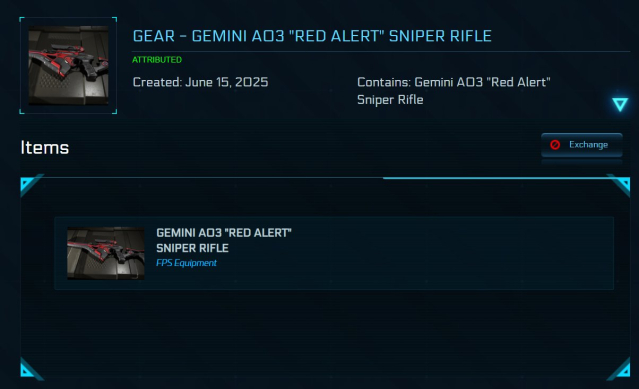
Task: Click the green ATTRIBUTED status label
Action: pos(157,60)
